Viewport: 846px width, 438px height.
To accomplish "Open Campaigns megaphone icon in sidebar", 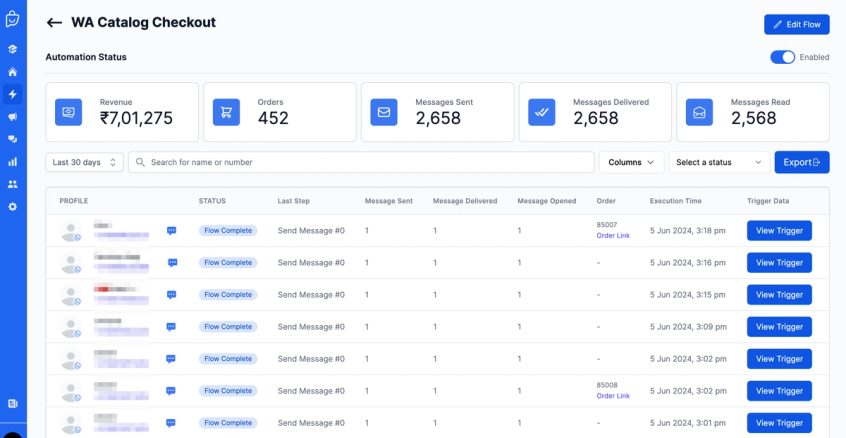I will [12, 117].
